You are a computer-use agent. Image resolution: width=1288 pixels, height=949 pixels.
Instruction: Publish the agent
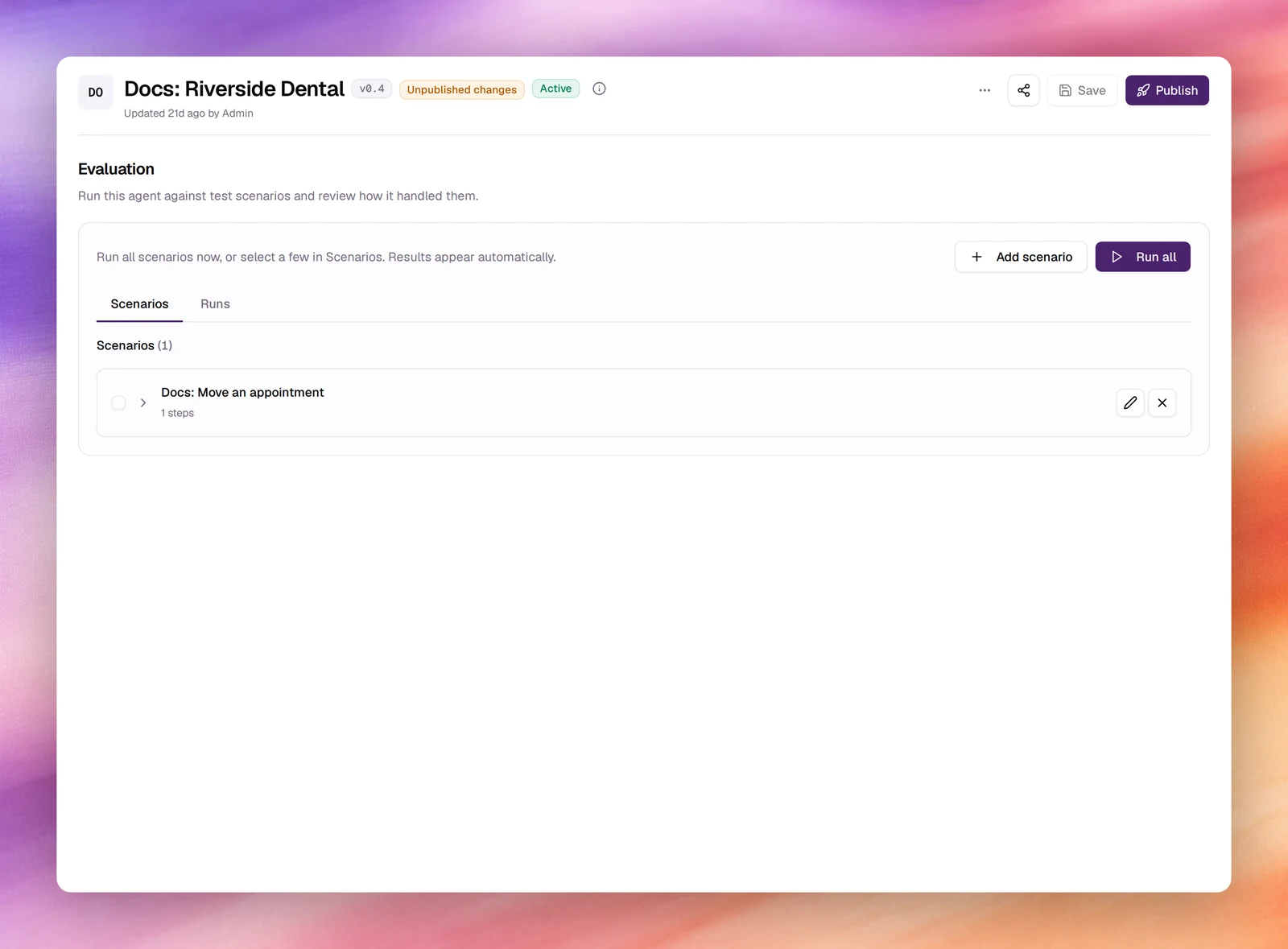click(x=1166, y=90)
